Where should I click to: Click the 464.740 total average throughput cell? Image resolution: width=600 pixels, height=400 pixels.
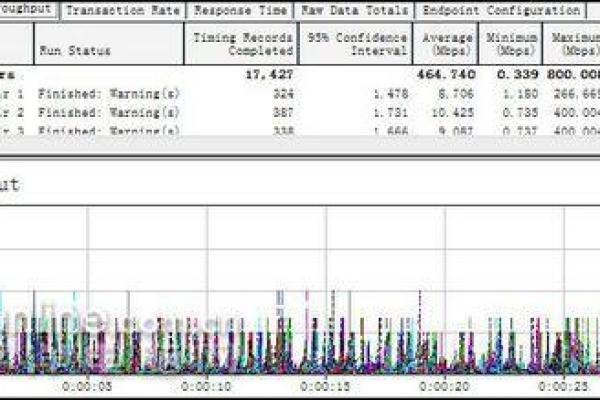(444, 74)
